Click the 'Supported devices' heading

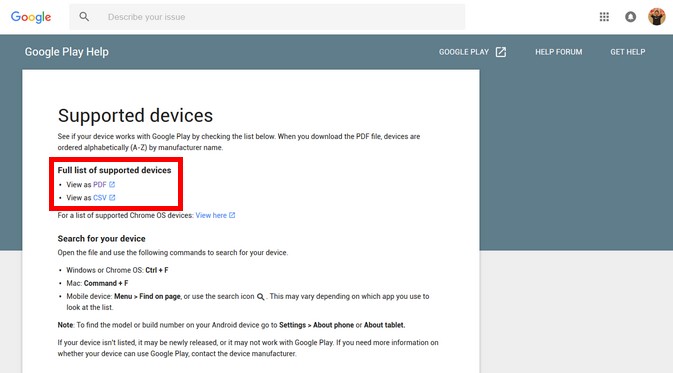pyautogui.click(x=135, y=115)
